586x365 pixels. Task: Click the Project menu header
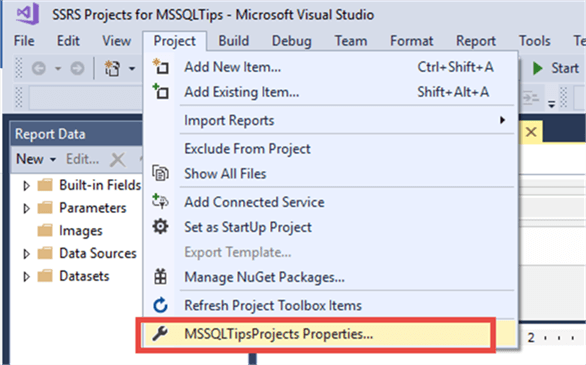pyautogui.click(x=175, y=41)
